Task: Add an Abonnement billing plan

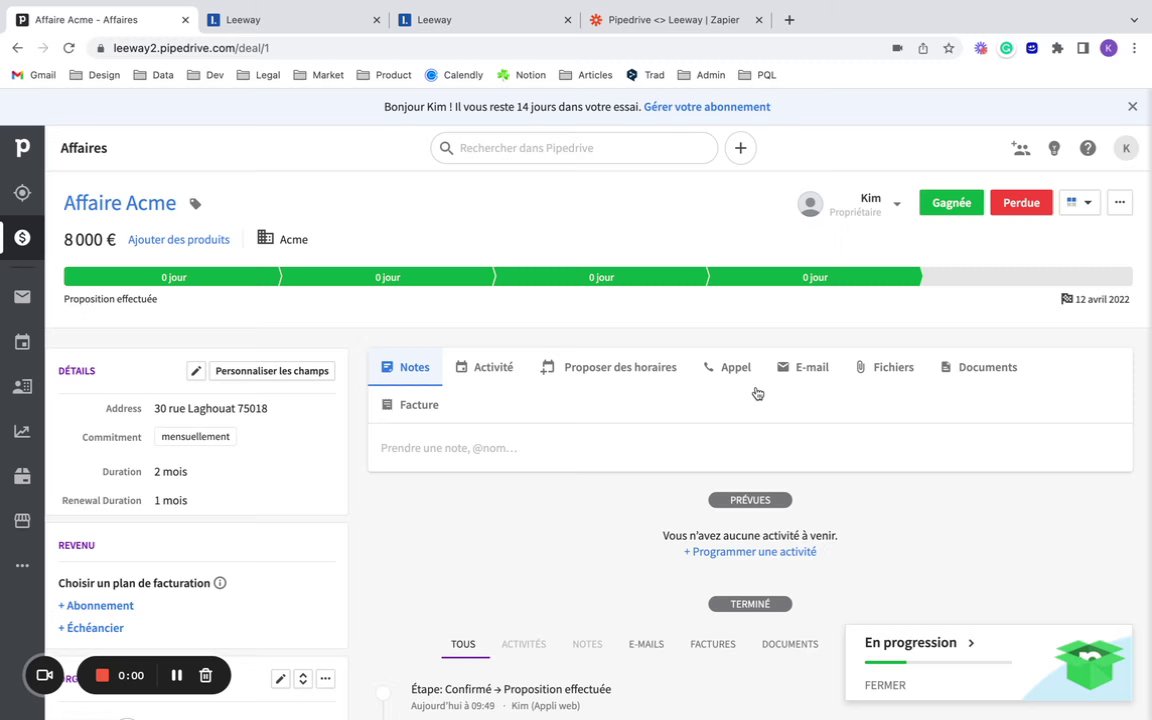Action: 96,606
